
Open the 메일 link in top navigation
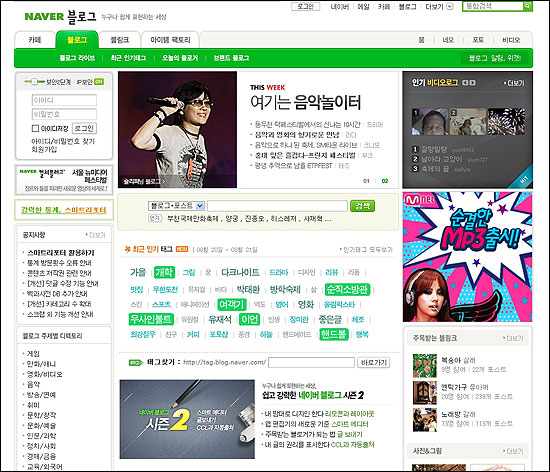363,6
